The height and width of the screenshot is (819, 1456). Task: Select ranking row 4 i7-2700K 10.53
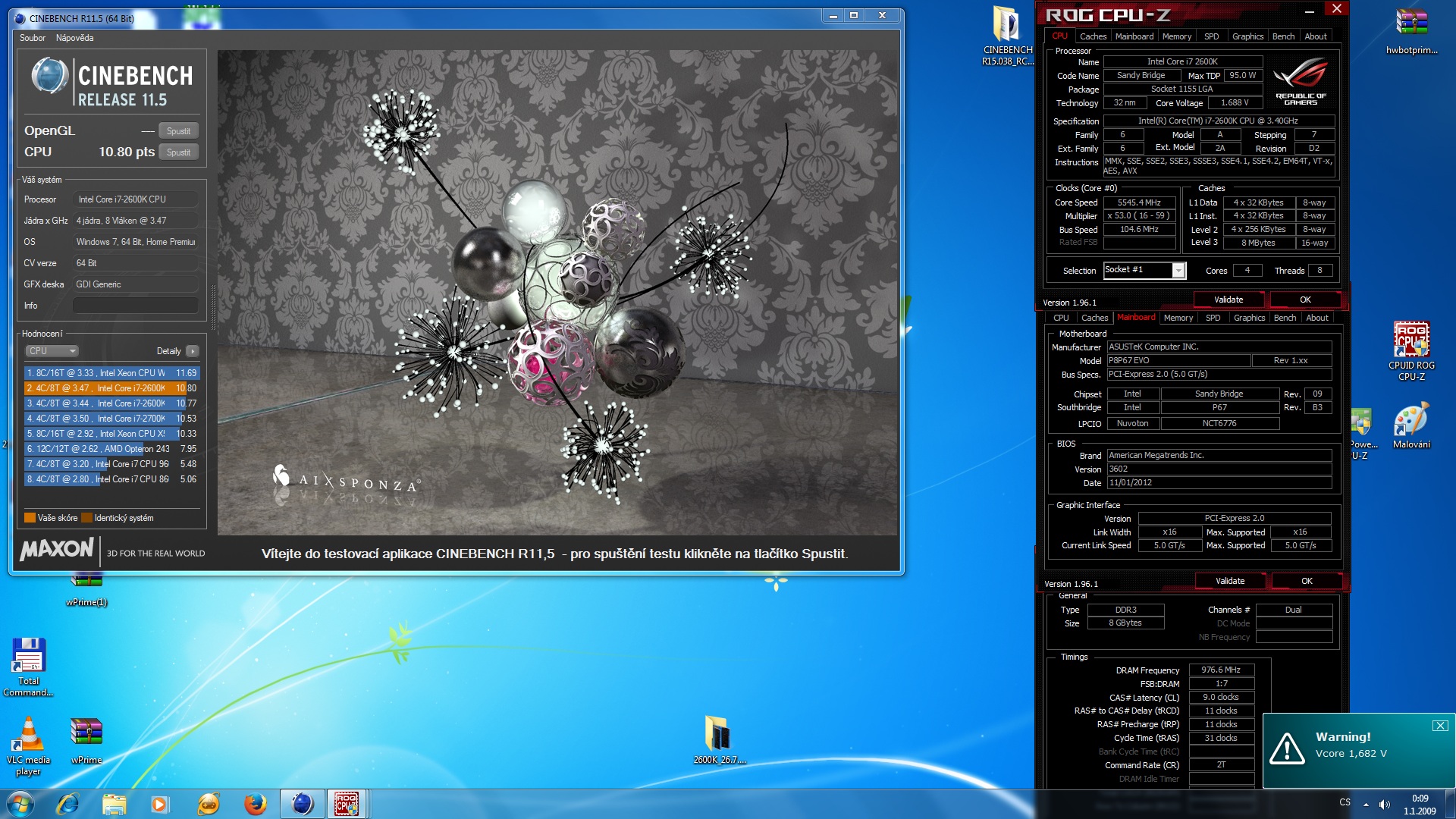click(111, 419)
